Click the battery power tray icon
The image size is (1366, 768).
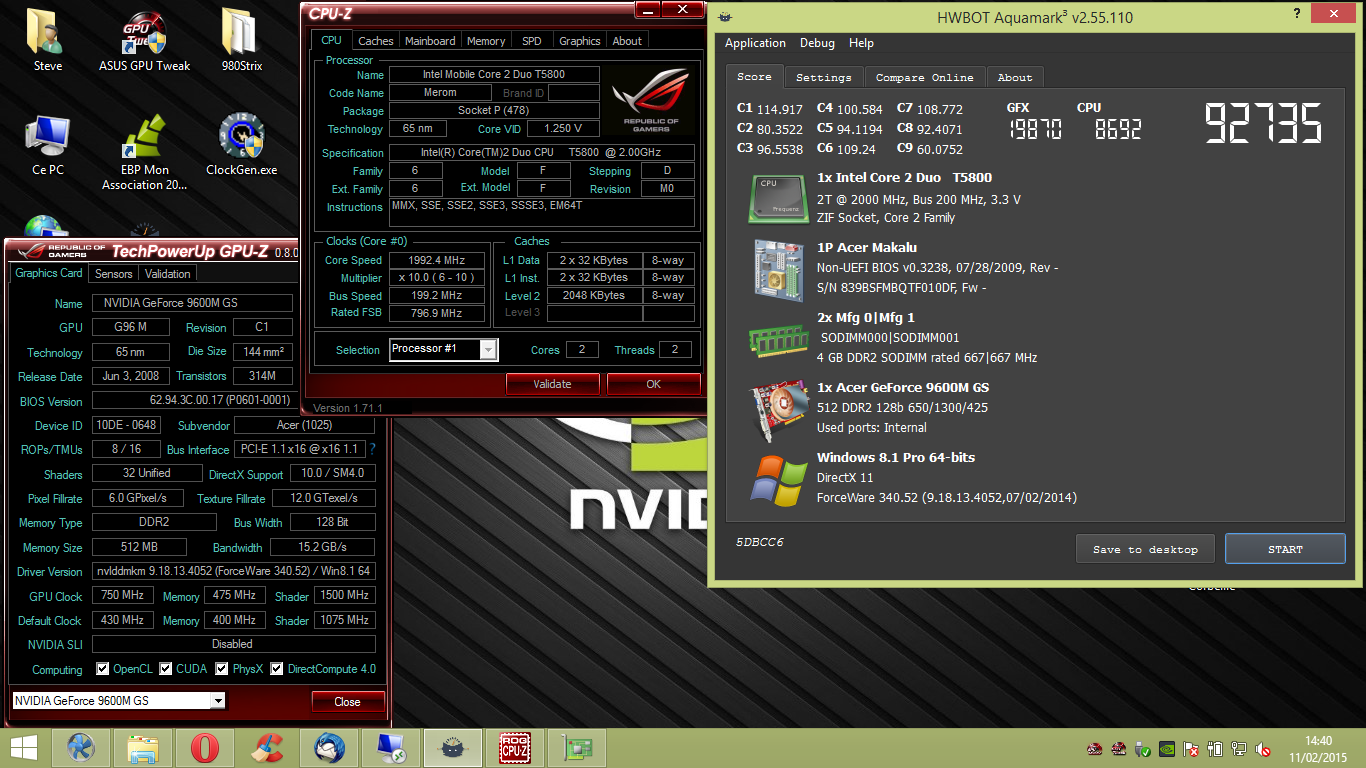point(1215,748)
